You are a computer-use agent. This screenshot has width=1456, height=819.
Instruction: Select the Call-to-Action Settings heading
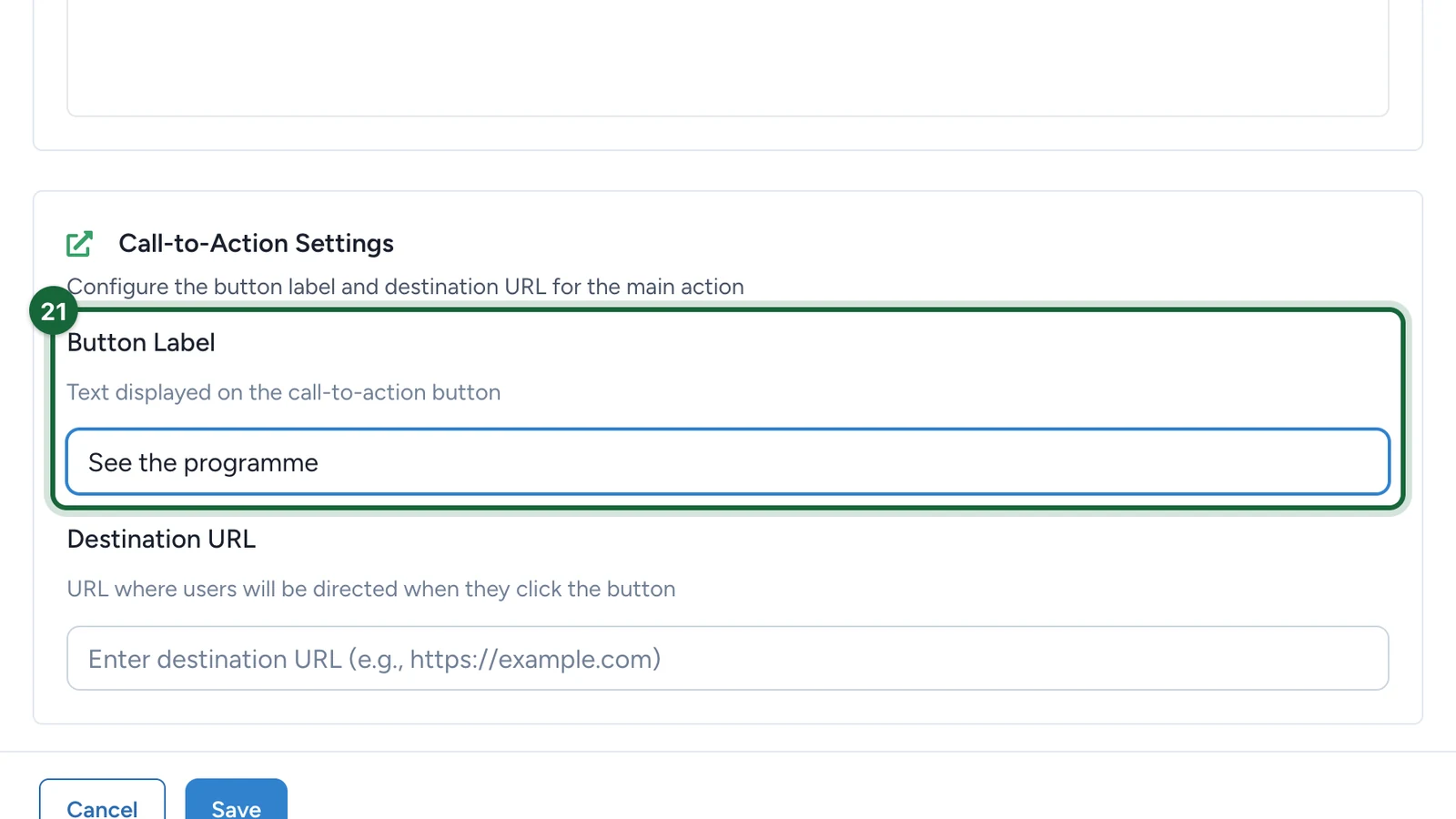click(256, 243)
